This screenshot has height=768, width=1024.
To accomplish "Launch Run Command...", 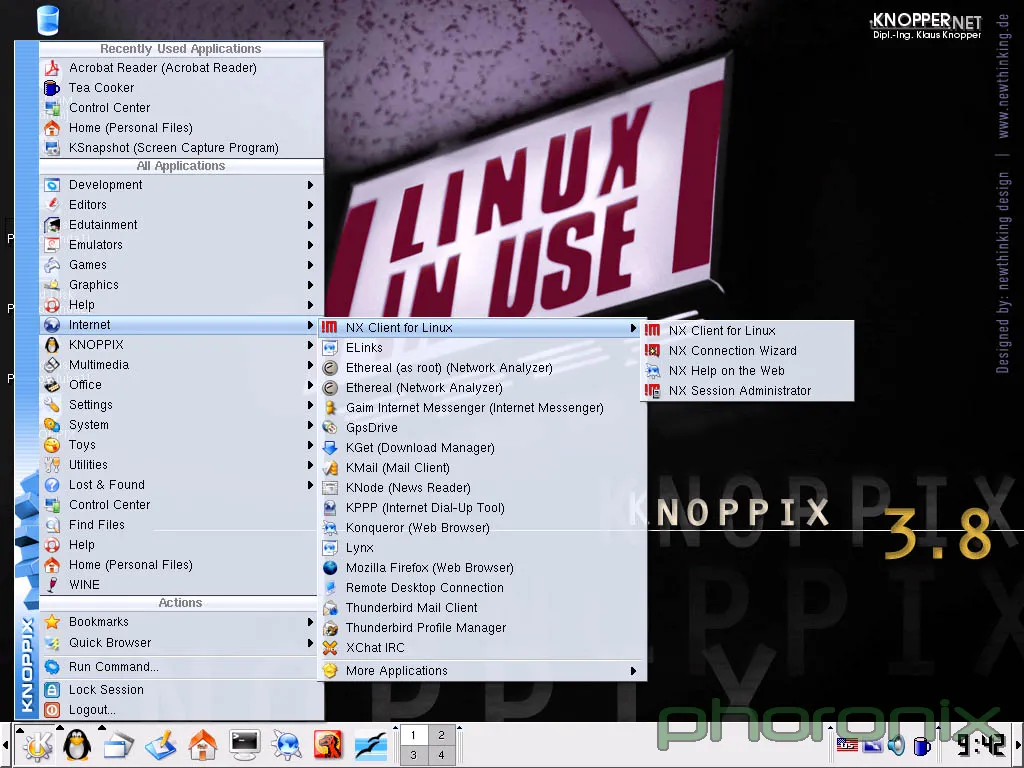I will click(x=181, y=667).
